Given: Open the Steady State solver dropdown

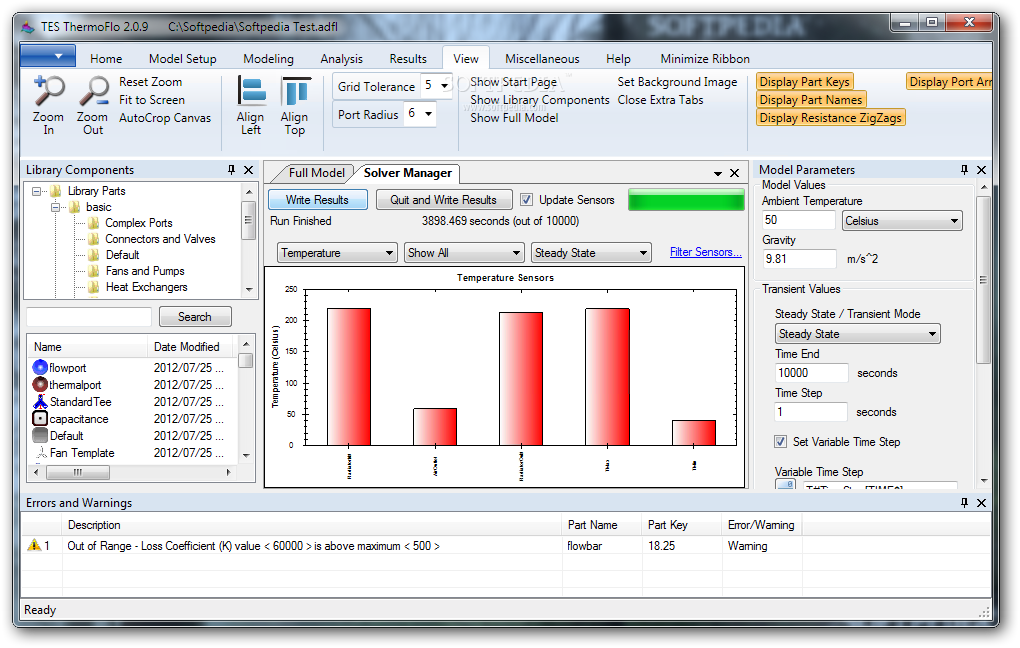Looking at the screenshot, I should (x=591, y=252).
